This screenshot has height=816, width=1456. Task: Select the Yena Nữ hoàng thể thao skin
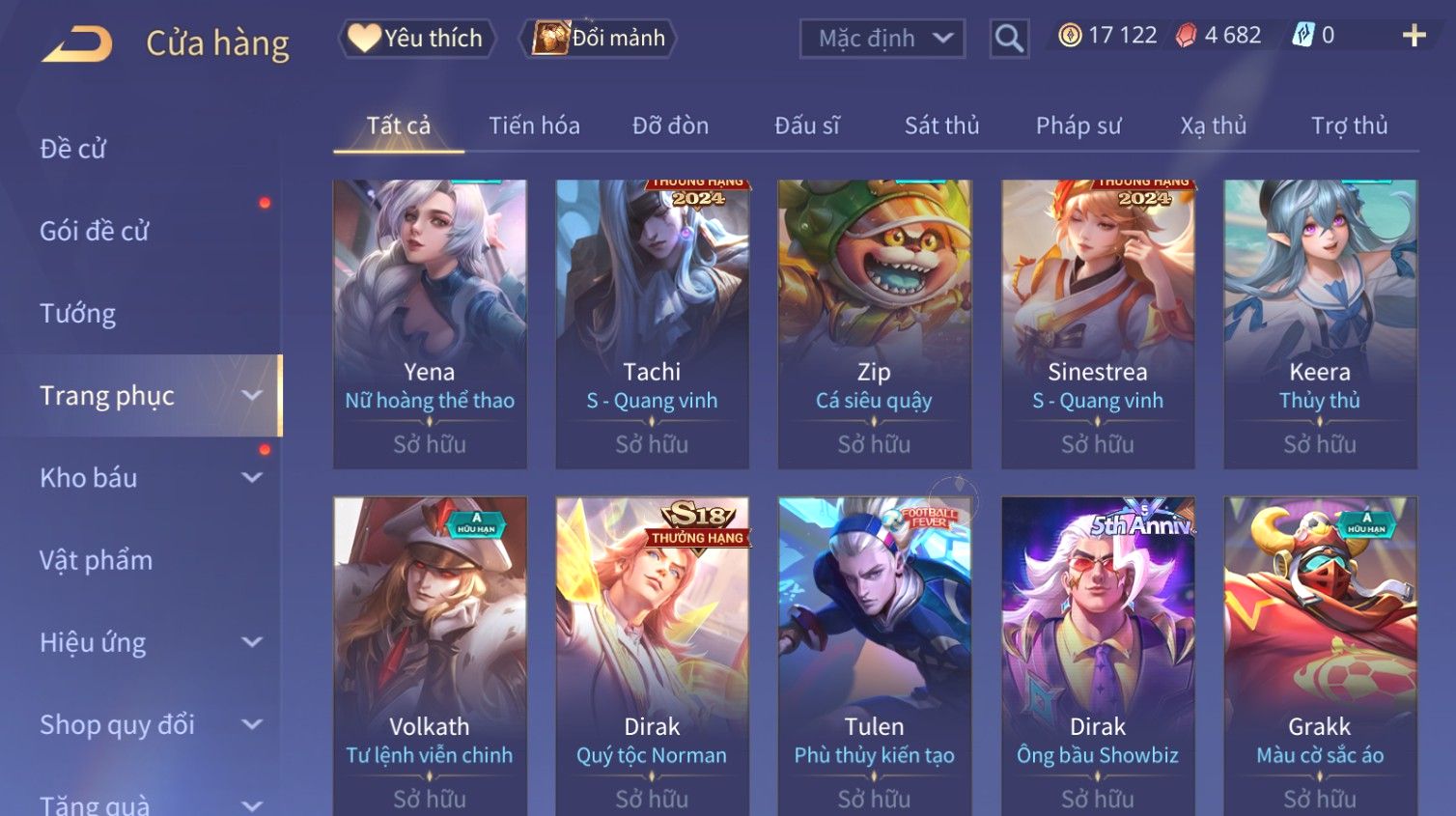430,324
